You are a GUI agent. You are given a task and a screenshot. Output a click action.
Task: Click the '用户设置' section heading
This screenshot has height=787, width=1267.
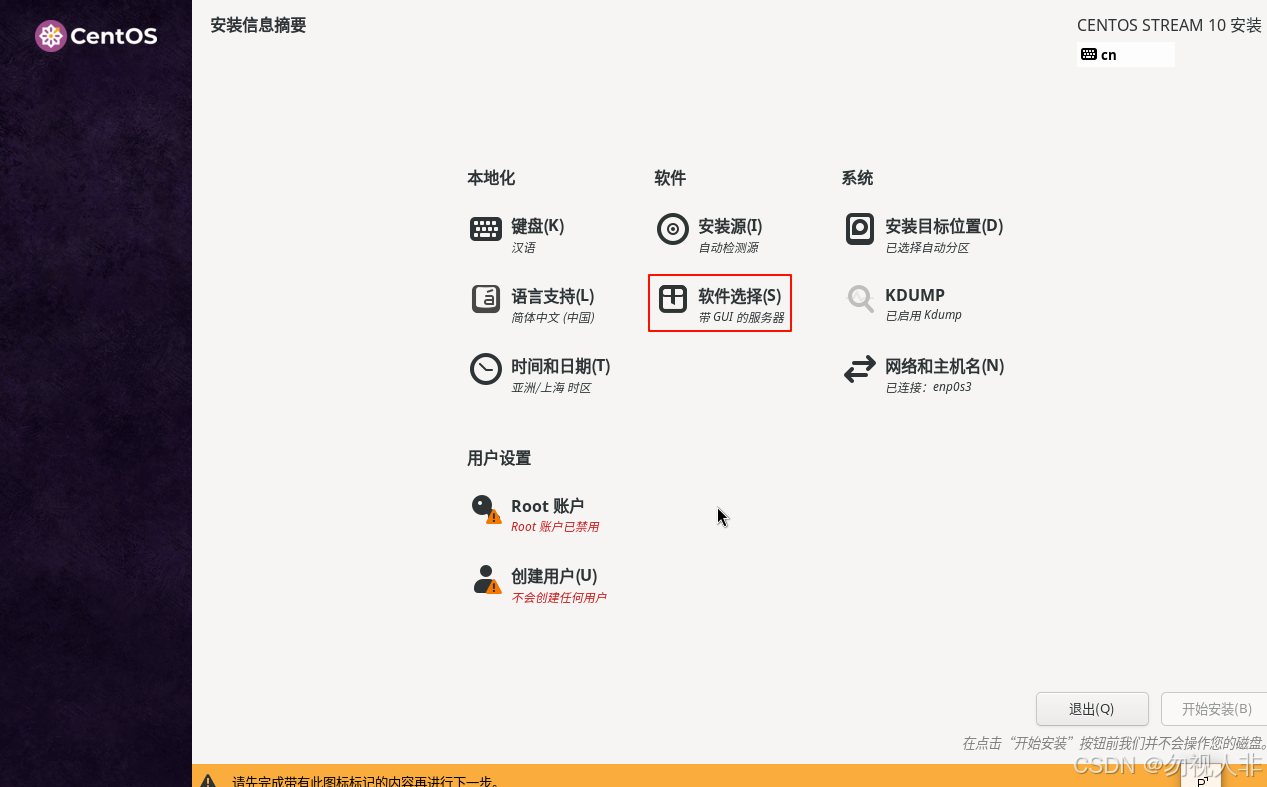pyautogui.click(x=499, y=458)
